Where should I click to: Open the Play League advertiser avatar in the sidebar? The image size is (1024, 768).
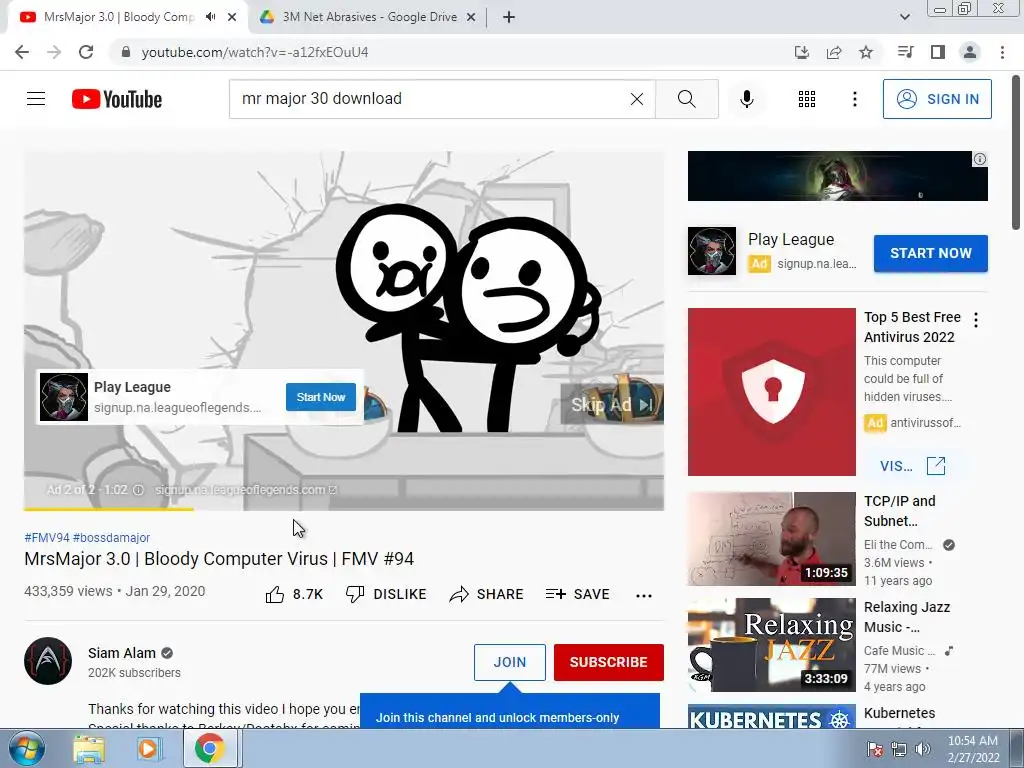(x=712, y=251)
